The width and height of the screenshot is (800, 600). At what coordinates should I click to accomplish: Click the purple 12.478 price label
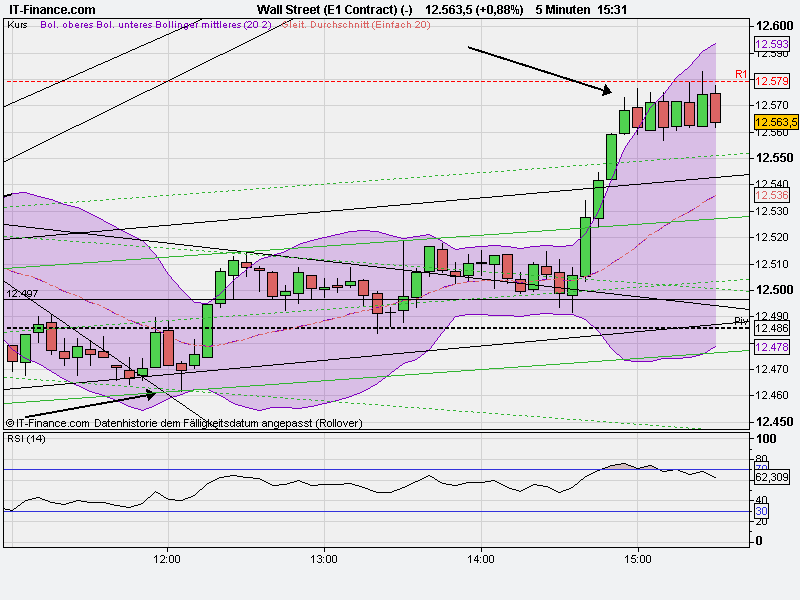click(770, 346)
